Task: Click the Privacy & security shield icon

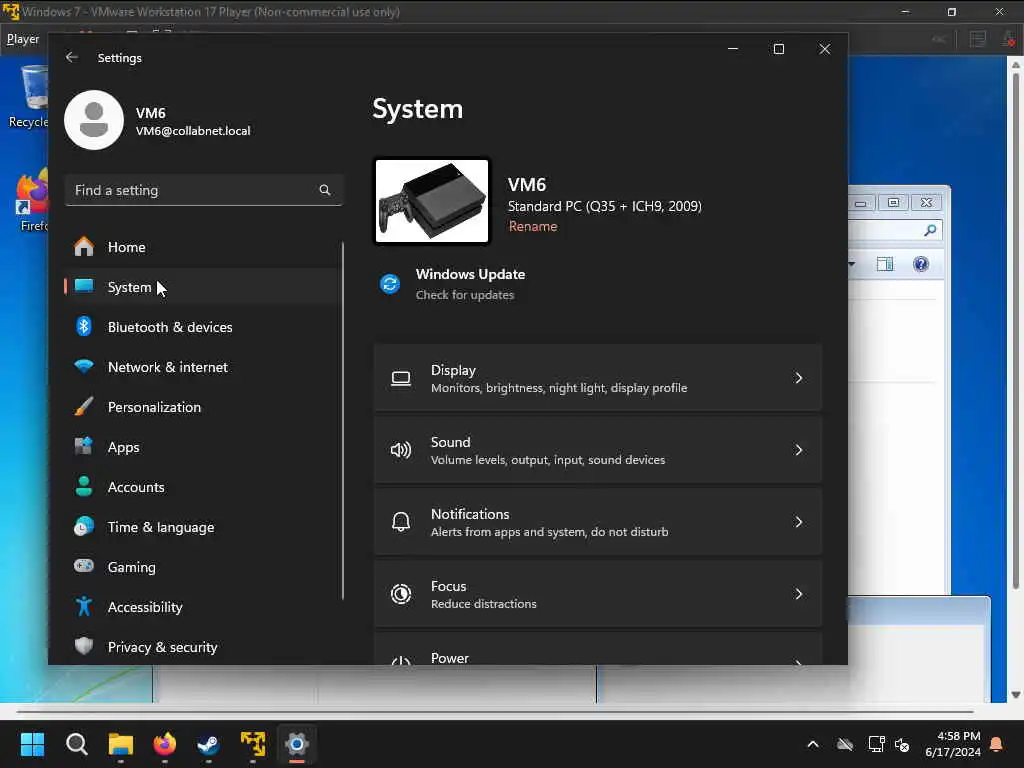Action: [x=84, y=647]
